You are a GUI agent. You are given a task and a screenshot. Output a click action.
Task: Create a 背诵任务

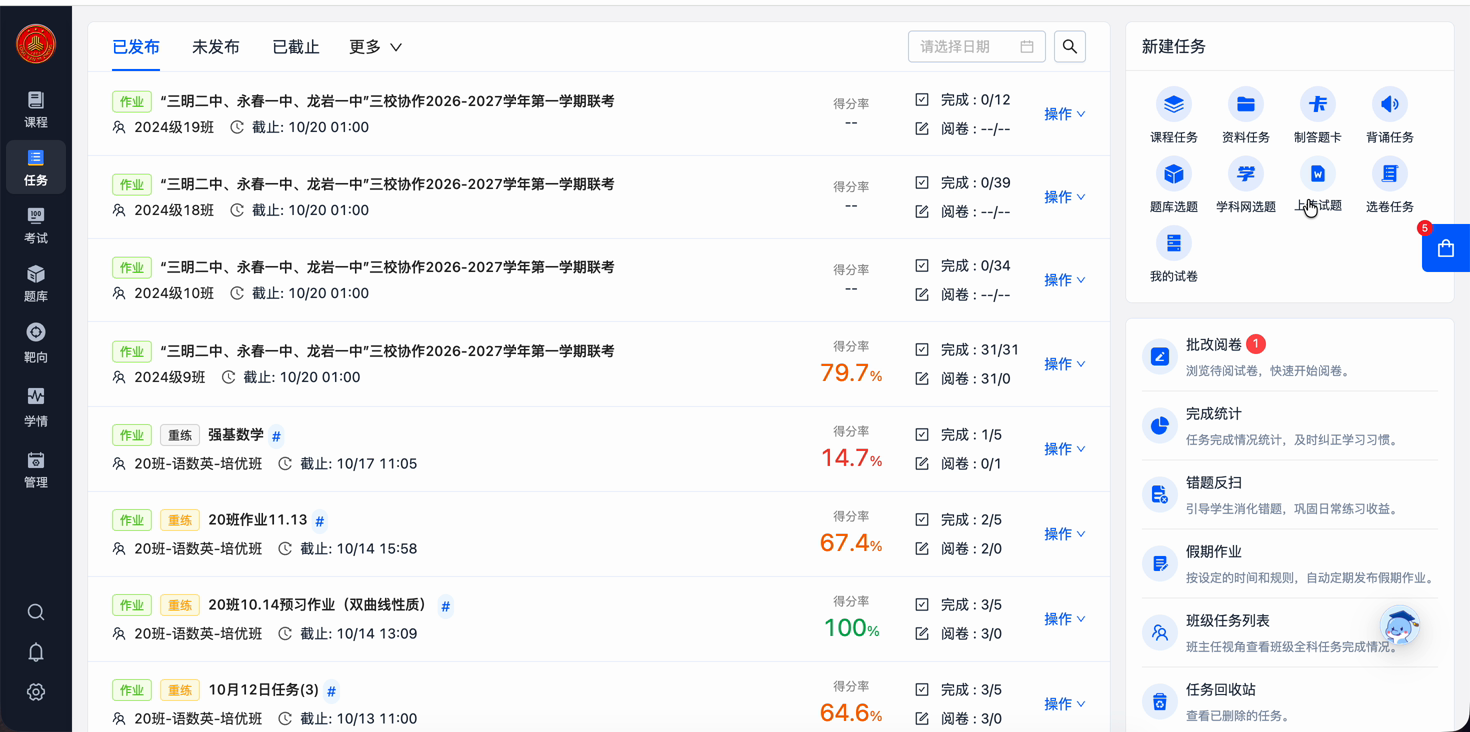point(1390,116)
